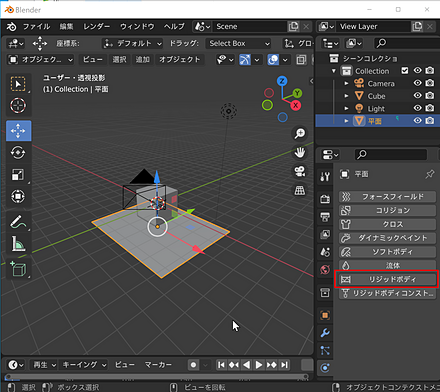
Task: Activate the Scale tool
Action: (x=18, y=174)
